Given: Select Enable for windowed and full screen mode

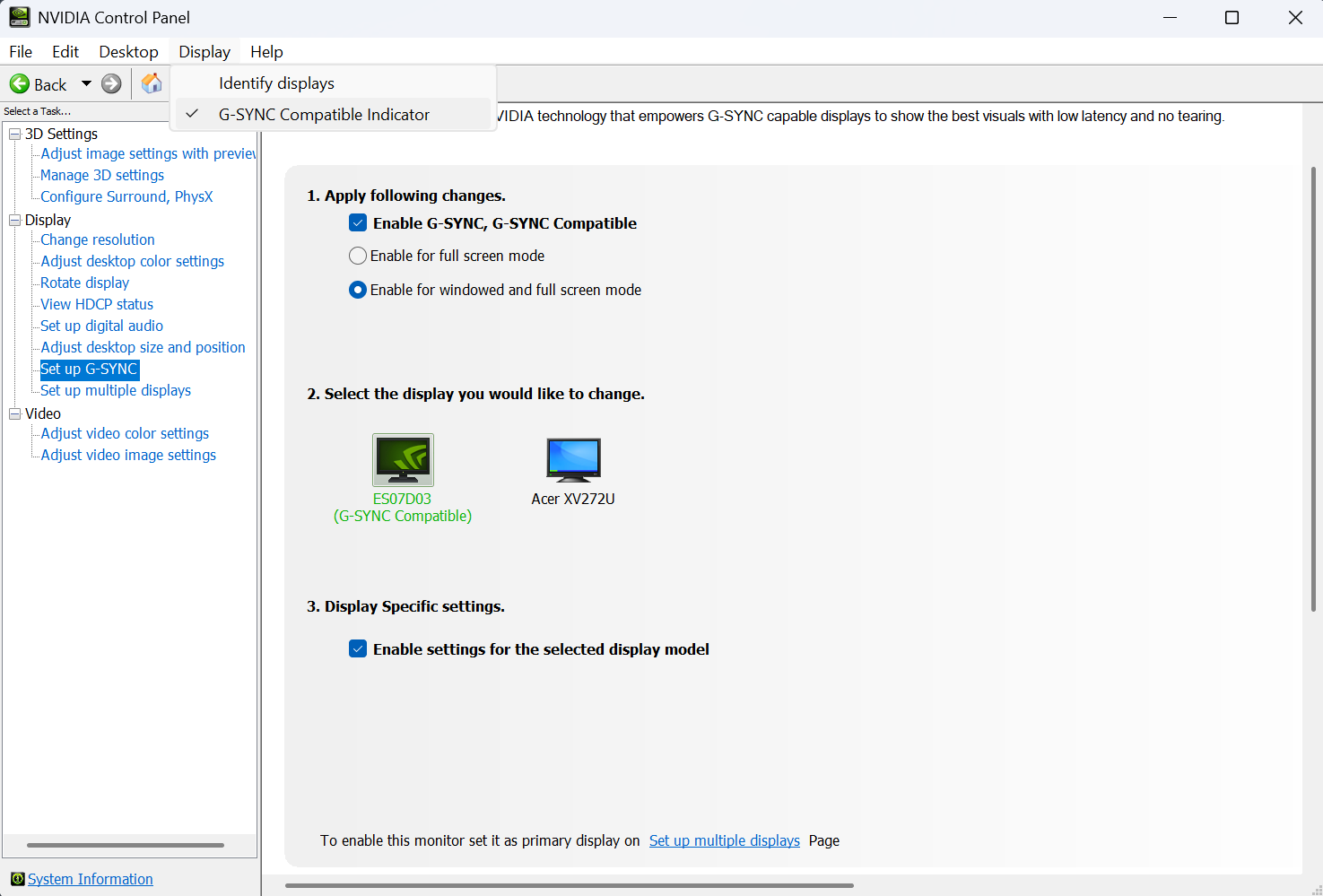Looking at the screenshot, I should pos(358,290).
